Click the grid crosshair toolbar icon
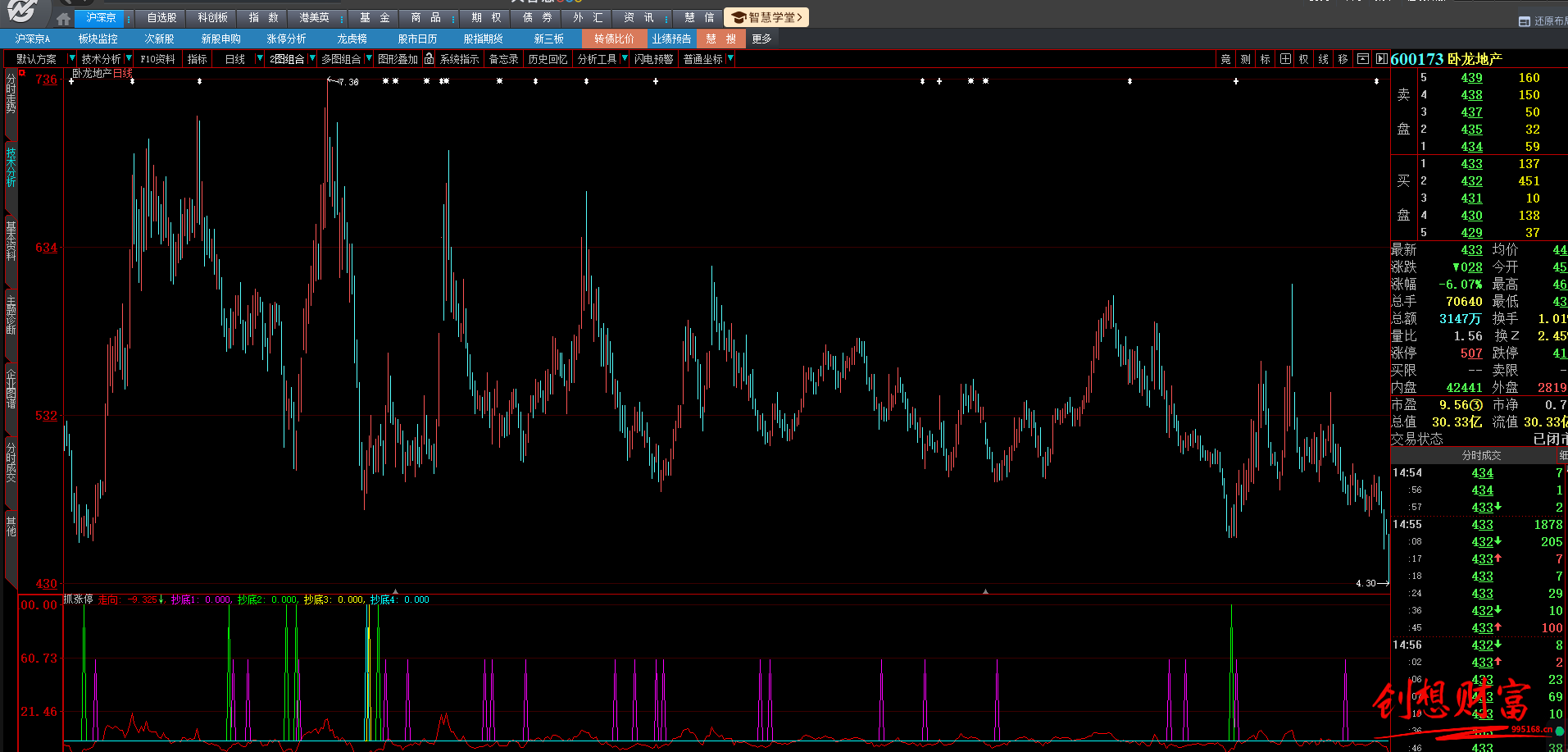 [1284, 59]
